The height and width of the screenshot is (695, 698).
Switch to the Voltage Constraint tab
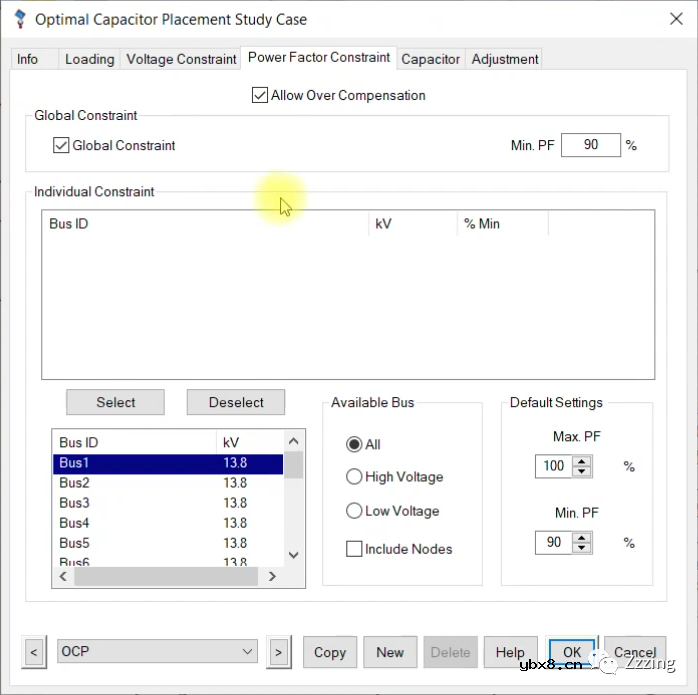181,59
